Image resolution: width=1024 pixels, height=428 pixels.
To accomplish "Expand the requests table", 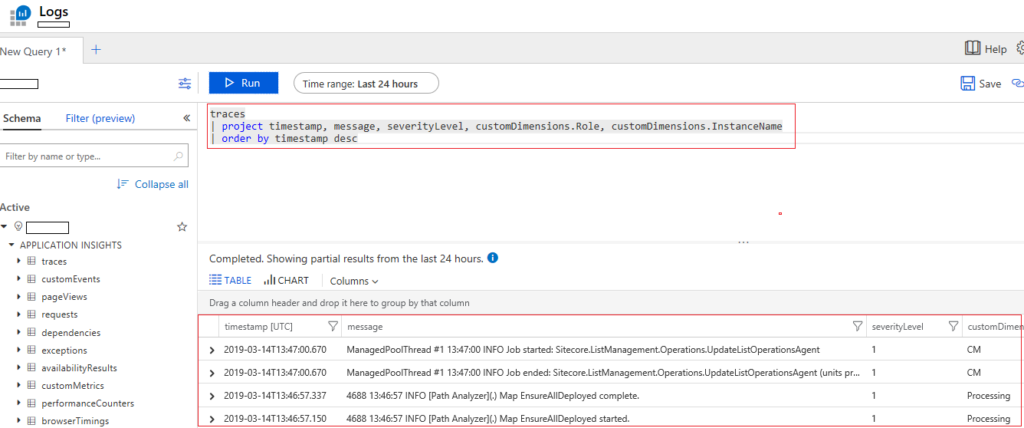I will pos(19,314).
